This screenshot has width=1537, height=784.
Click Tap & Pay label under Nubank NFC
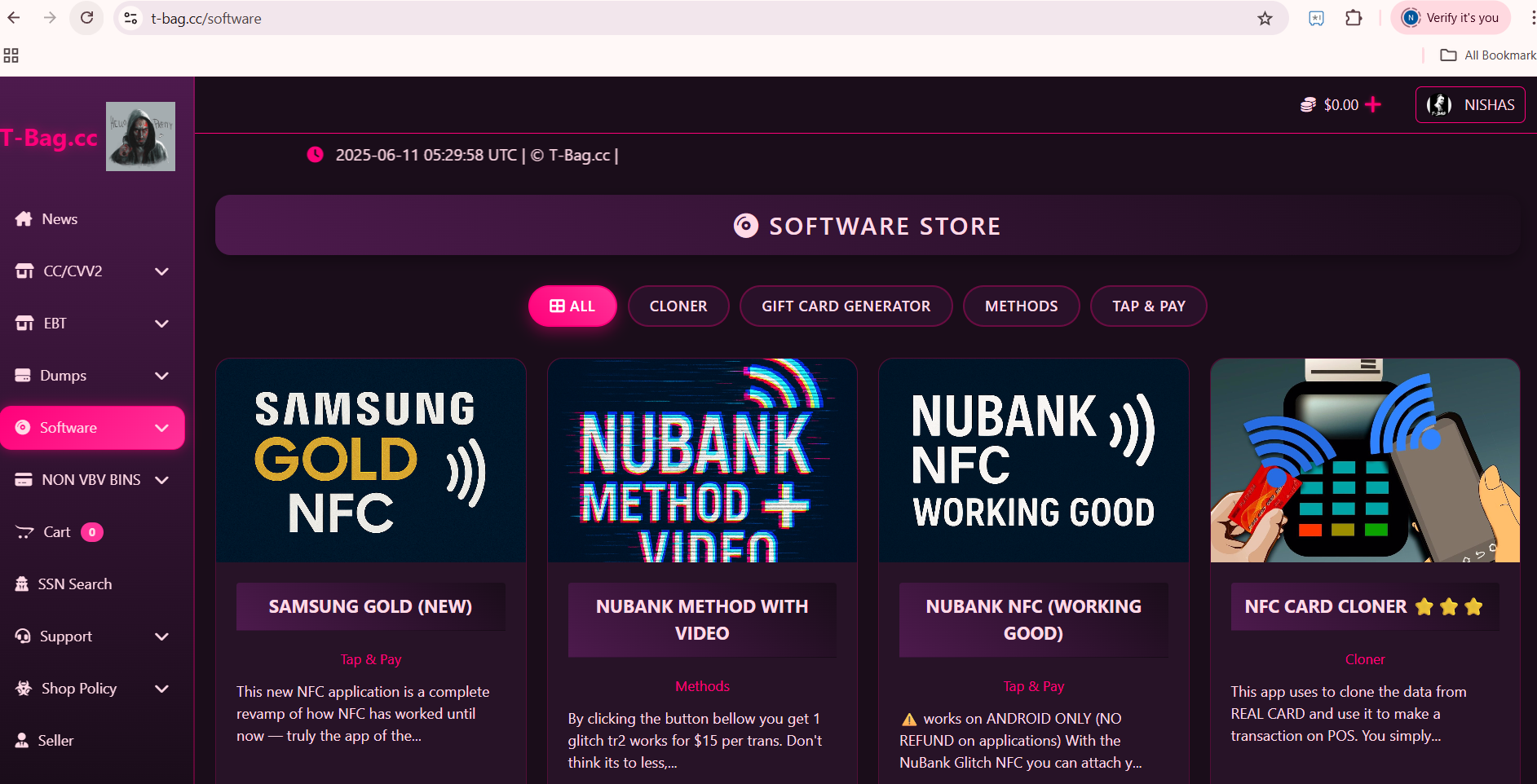coord(1034,686)
